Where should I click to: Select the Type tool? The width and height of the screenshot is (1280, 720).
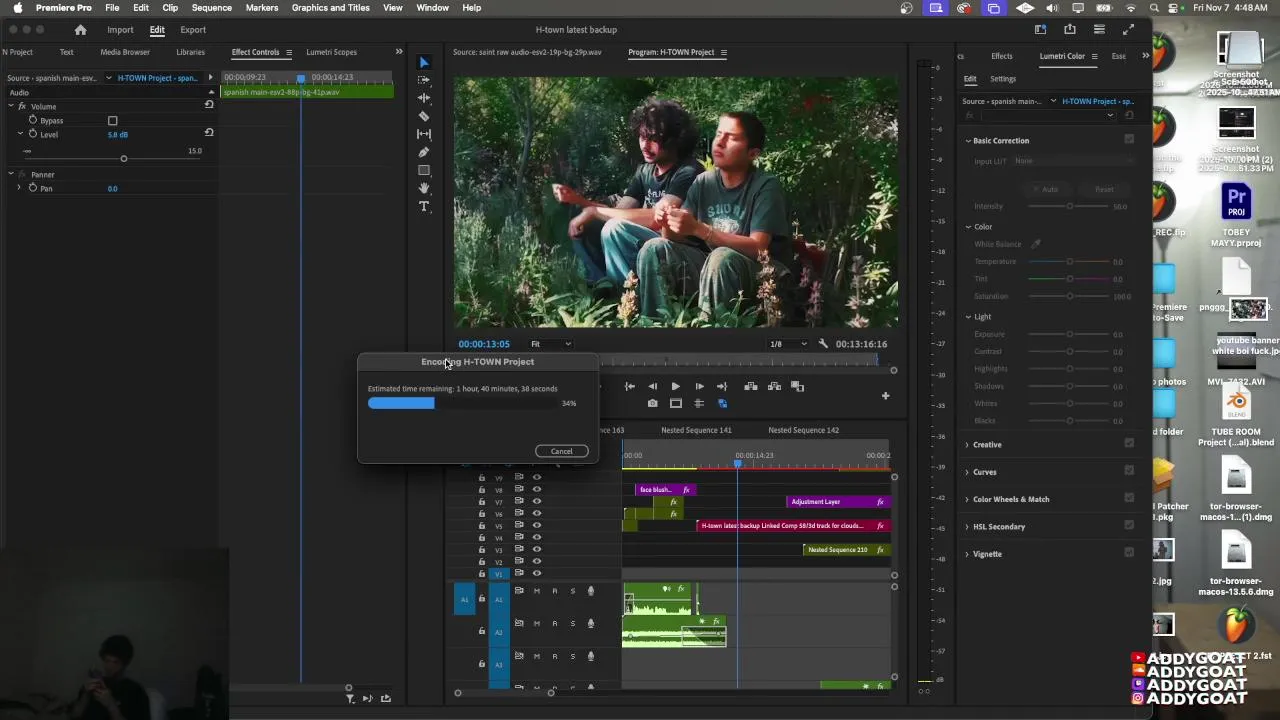pos(424,207)
